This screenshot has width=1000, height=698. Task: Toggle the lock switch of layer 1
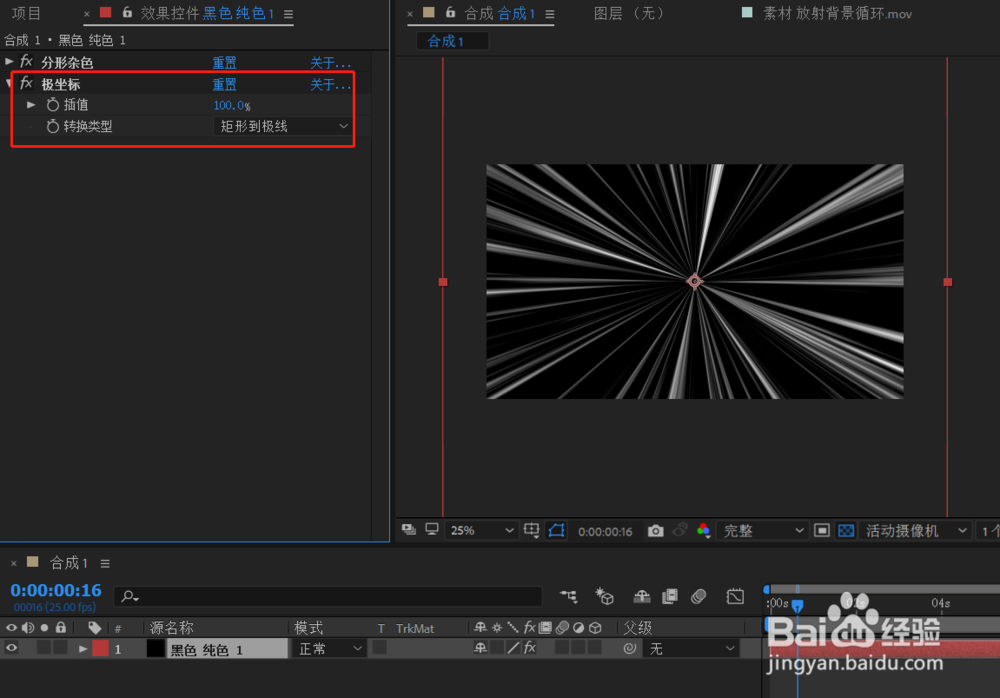click(61, 648)
